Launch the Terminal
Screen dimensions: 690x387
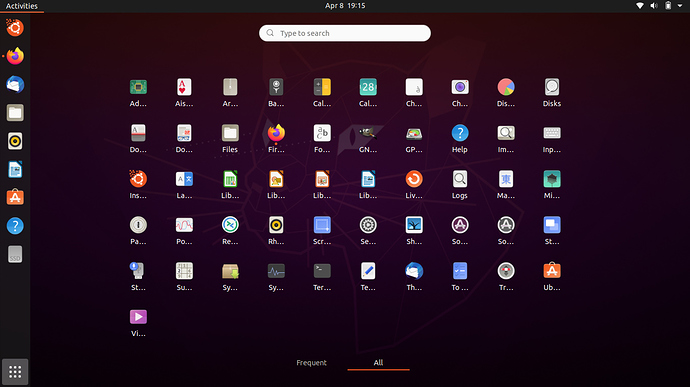[322, 271]
